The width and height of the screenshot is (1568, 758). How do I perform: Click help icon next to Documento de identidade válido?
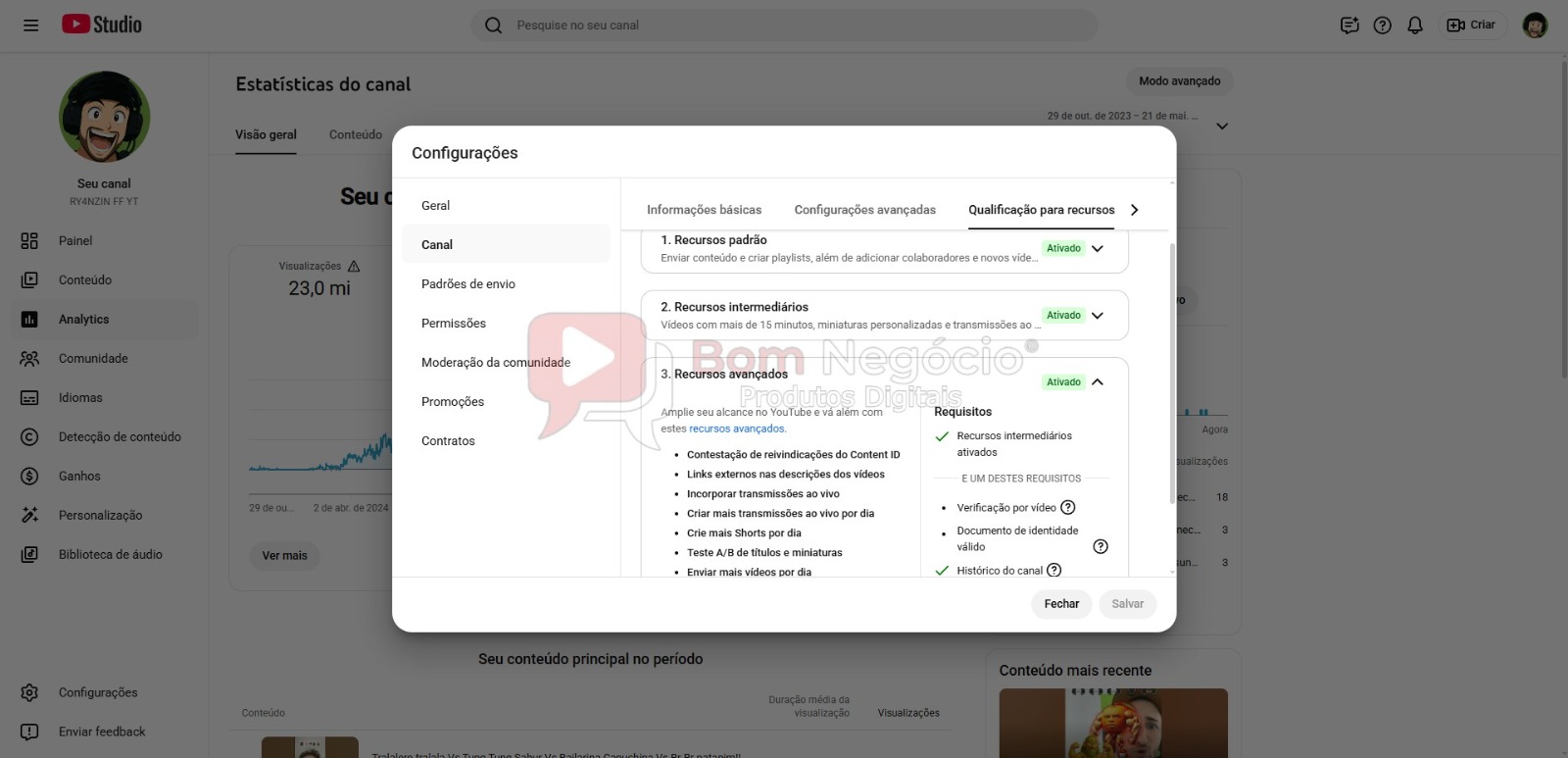(1101, 547)
